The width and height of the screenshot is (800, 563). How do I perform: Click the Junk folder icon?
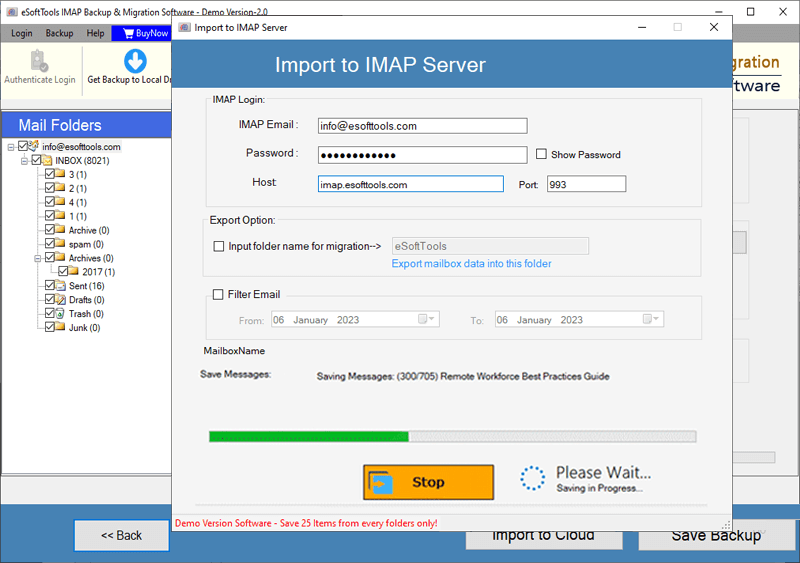pos(61,327)
